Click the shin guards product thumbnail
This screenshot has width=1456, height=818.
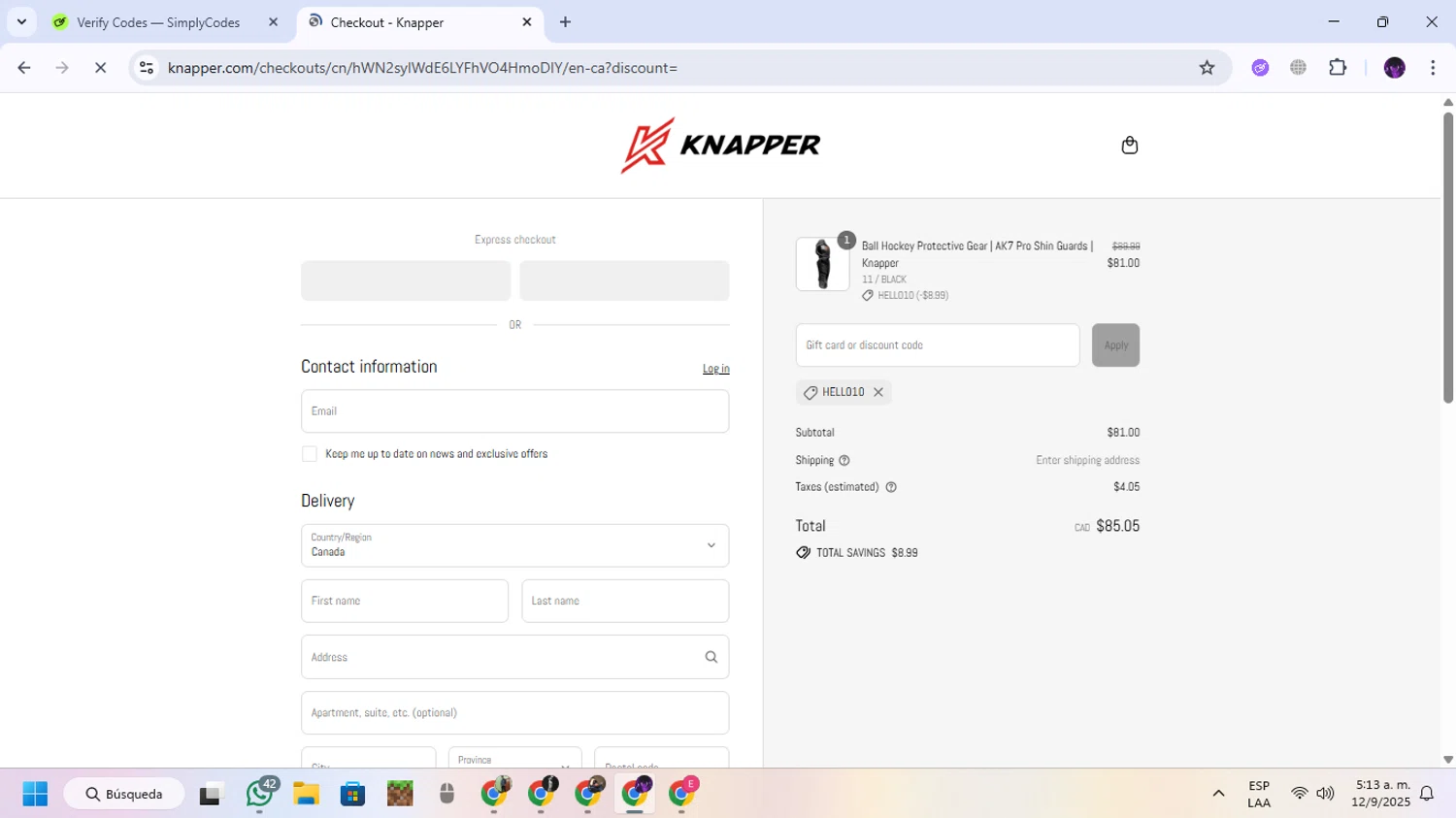[x=822, y=264]
